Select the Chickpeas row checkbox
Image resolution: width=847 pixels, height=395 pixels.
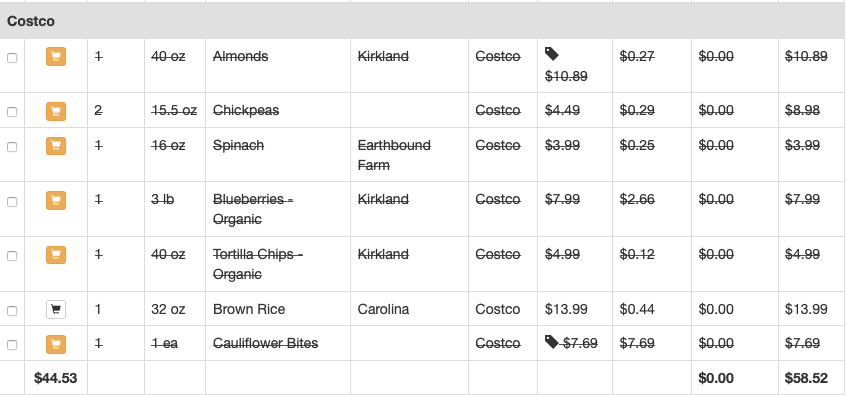pyautogui.click(x=12, y=112)
